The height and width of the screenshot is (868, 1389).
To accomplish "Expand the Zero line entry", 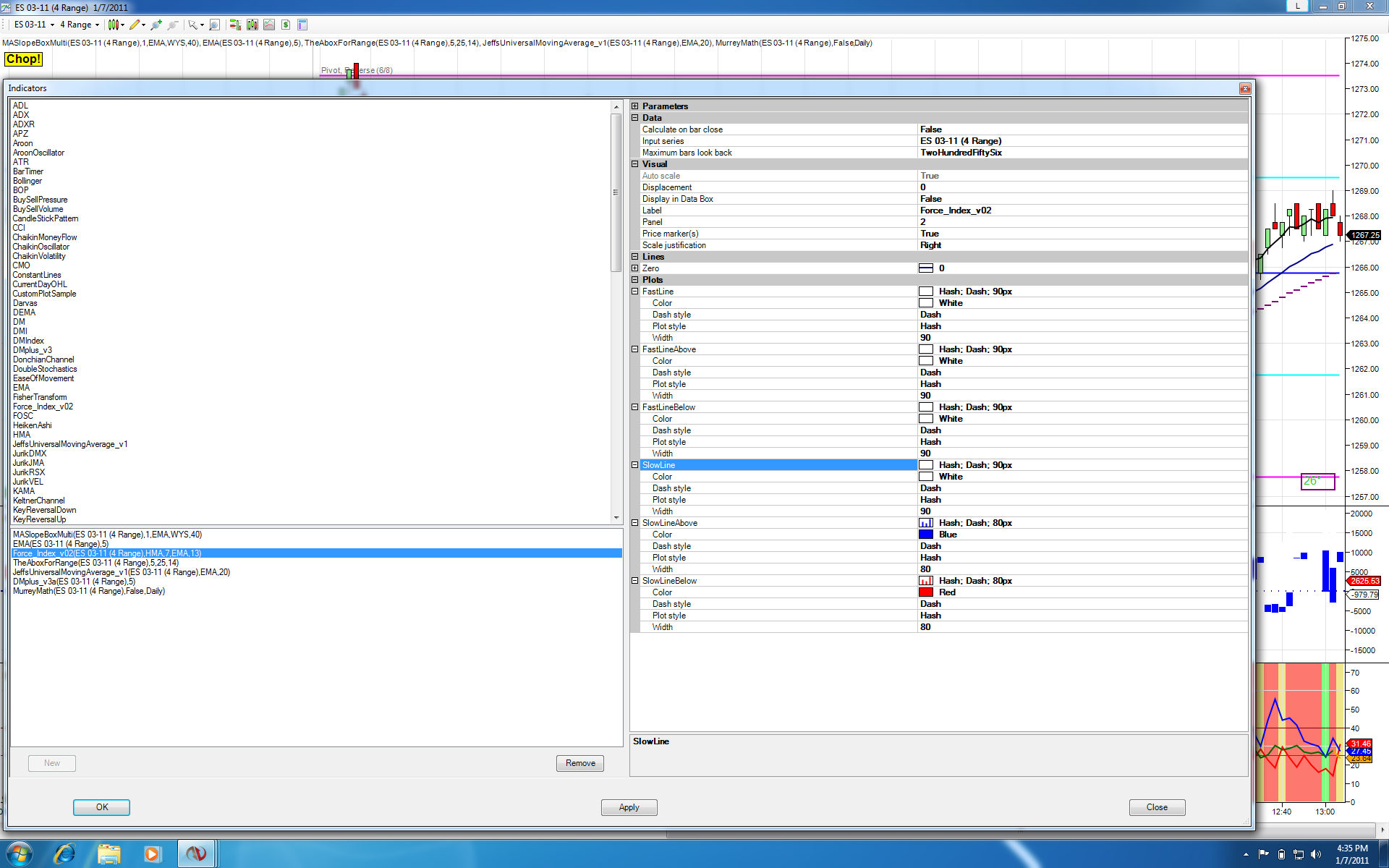I will [x=635, y=268].
